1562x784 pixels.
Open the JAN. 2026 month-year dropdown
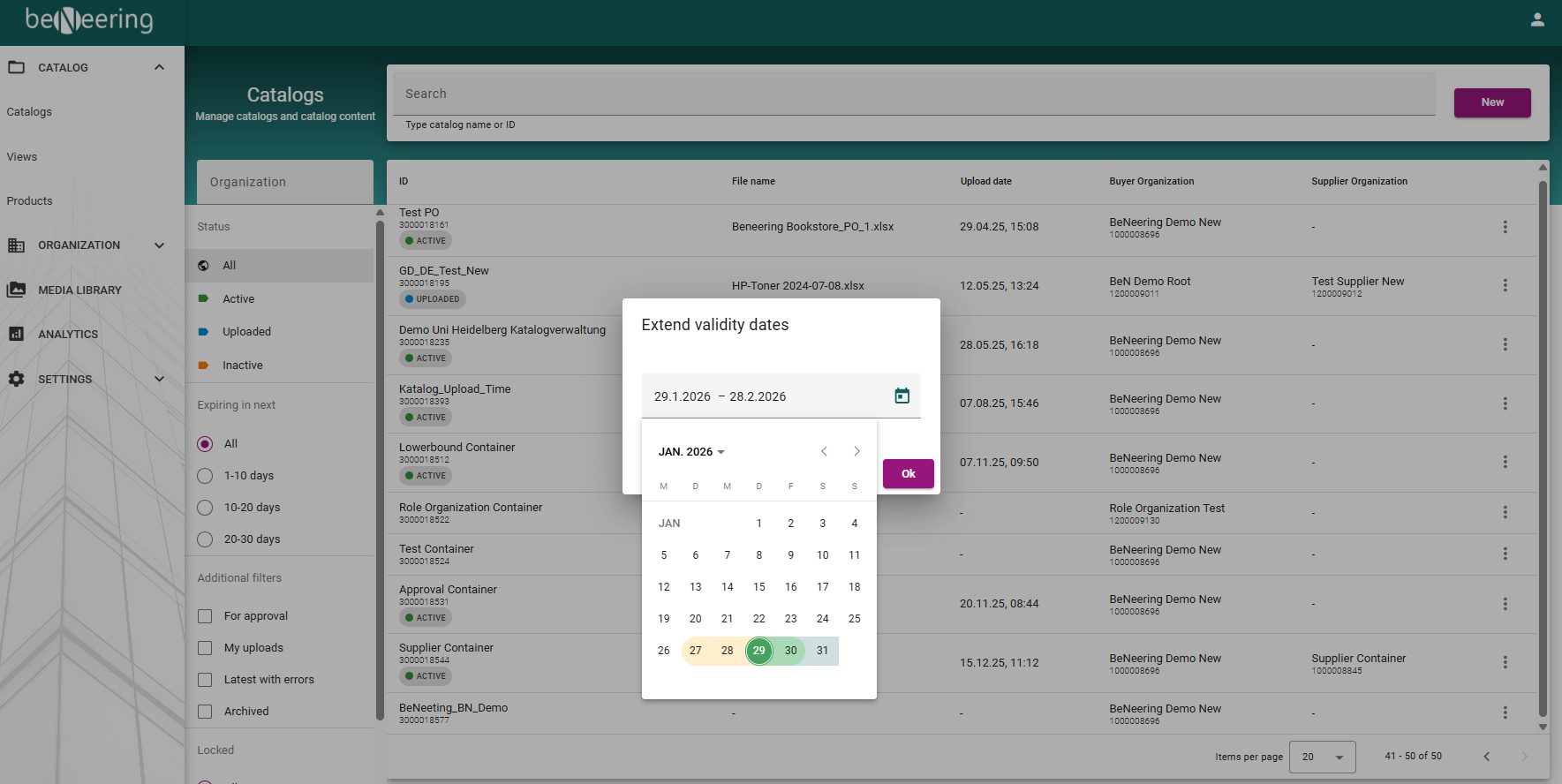(x=691, y=452)
